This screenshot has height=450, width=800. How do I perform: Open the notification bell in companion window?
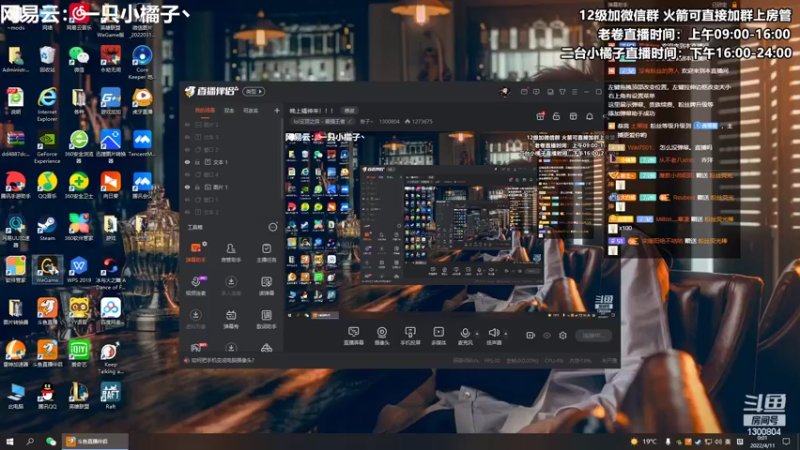point(589,116)
